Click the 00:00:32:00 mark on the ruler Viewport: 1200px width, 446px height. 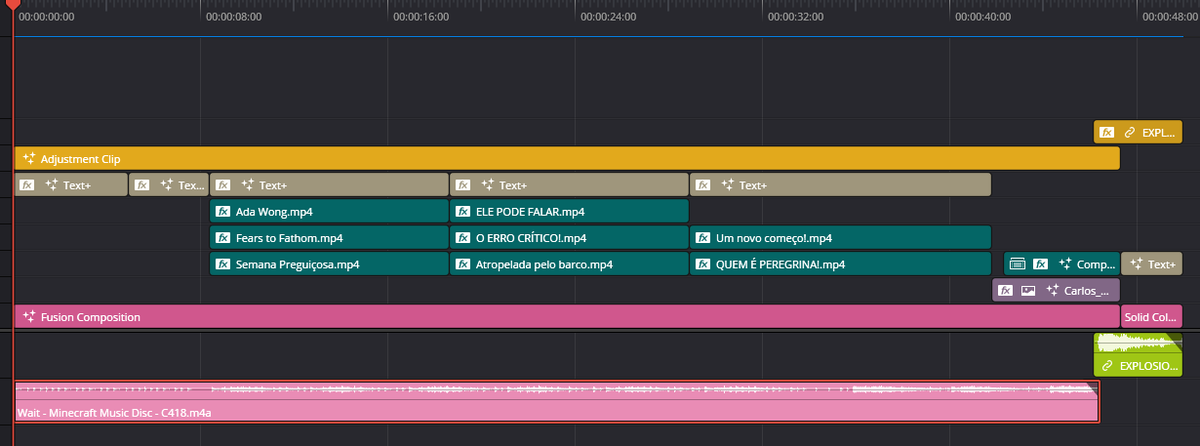(x=796, y=17)
